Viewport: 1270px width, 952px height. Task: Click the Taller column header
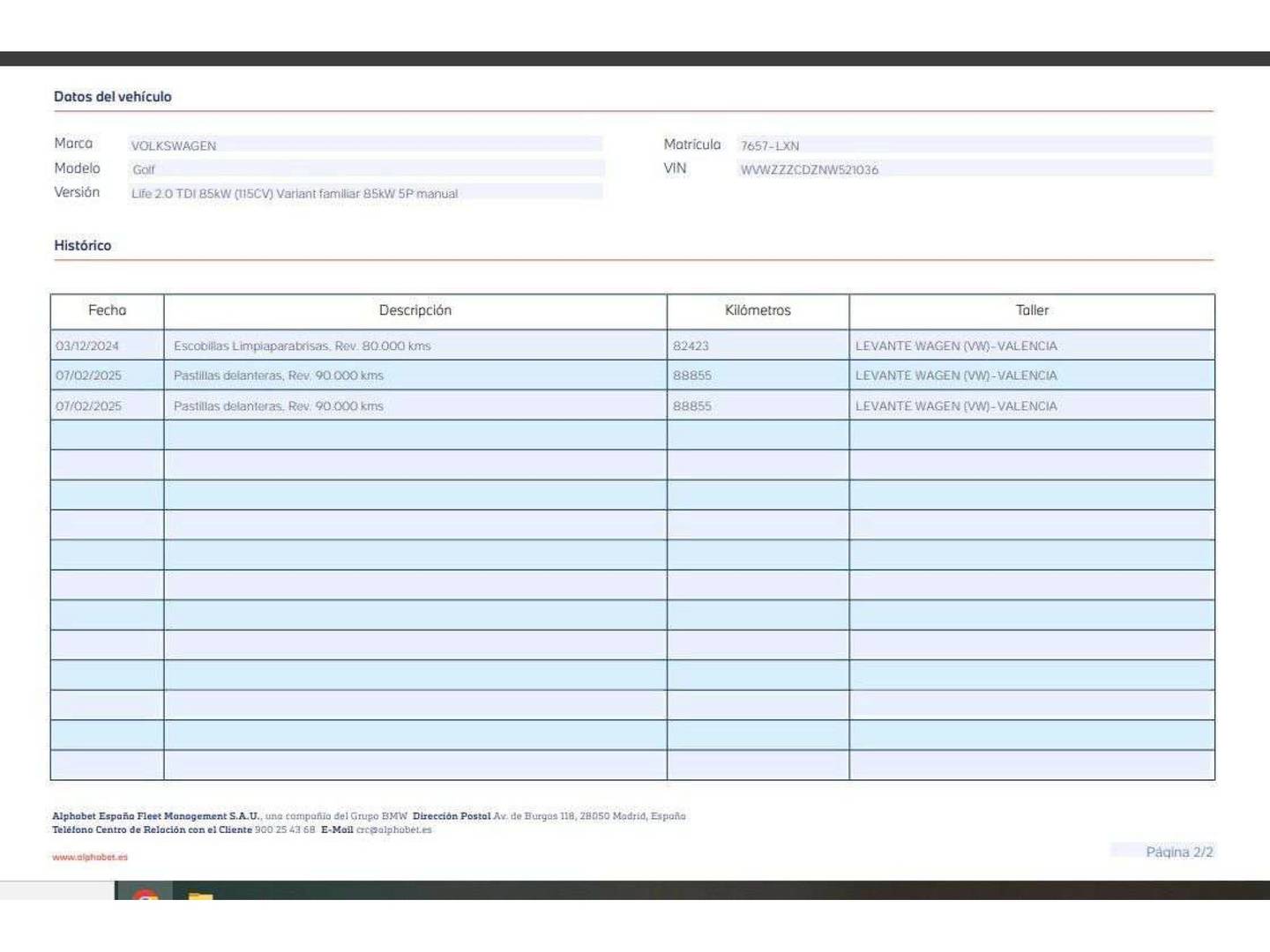click(1032, 310)
